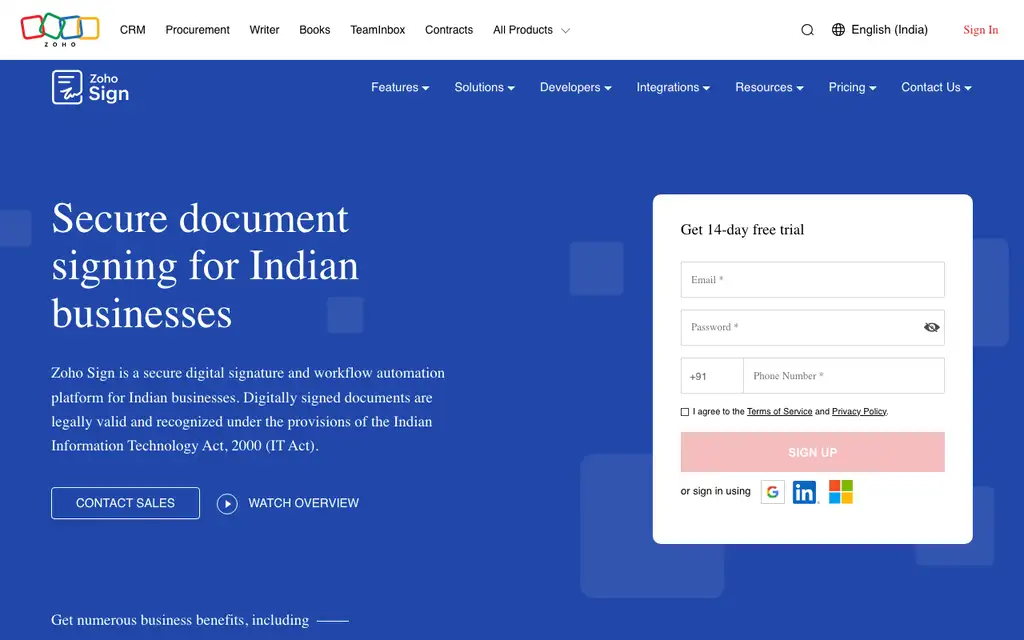1024x640 pixels.
Task: Go to Procurement in the top bar
Action: [197, 30]
